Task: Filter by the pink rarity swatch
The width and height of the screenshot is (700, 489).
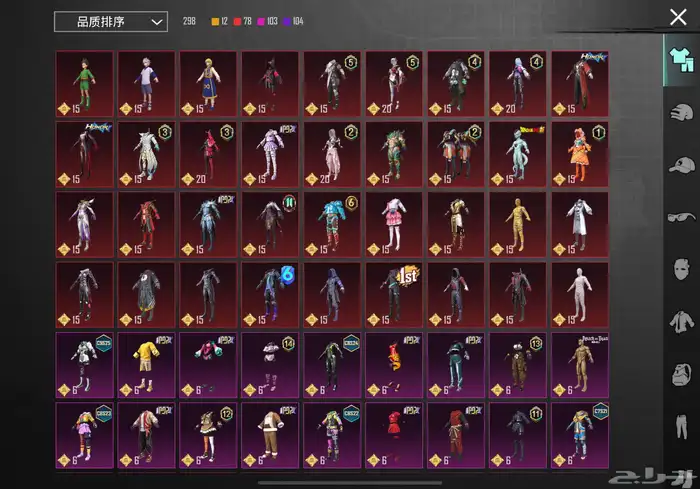Action: (262, 21)
